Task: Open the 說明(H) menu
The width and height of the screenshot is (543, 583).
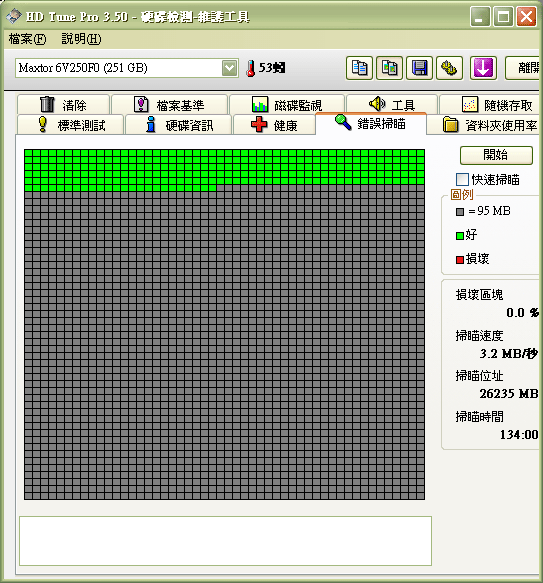Action: (81, 39)
